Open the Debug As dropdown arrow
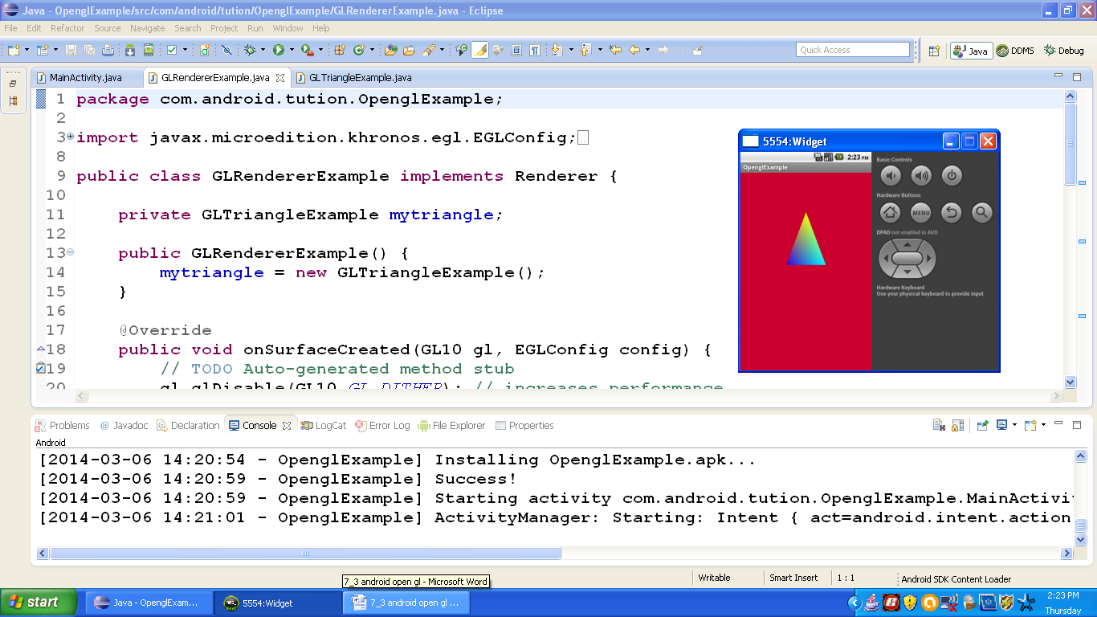 pos(263,50)
